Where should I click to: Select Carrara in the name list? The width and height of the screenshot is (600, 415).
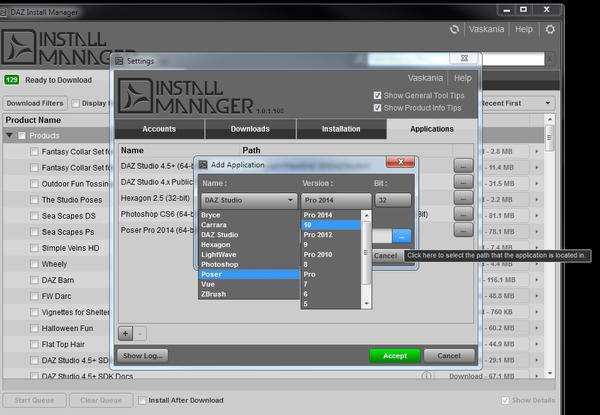point(249,225)
